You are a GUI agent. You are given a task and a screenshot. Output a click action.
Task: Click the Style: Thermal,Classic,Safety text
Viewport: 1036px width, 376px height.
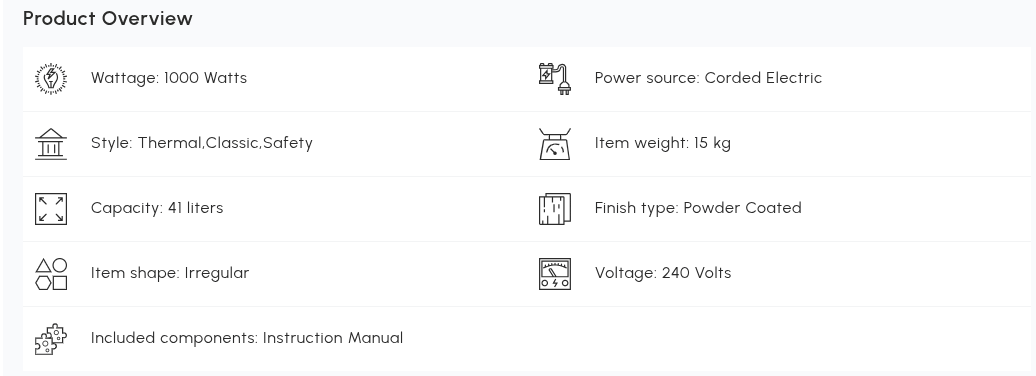pos(202,143)
